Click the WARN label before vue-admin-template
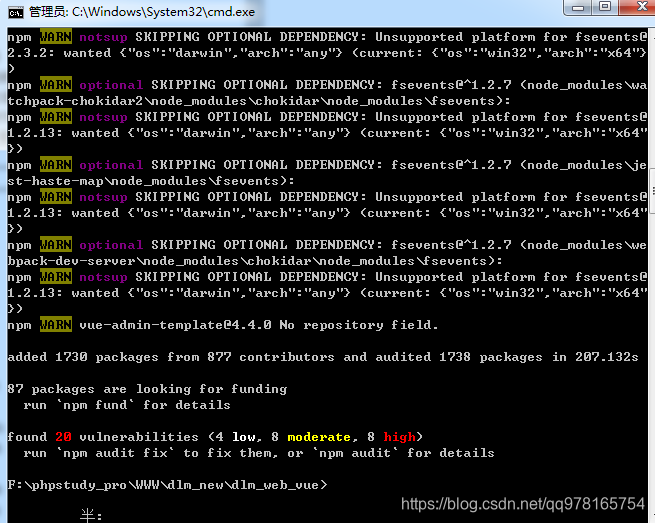The width and height of the screenshot is (655, 523). pos(56,325)
